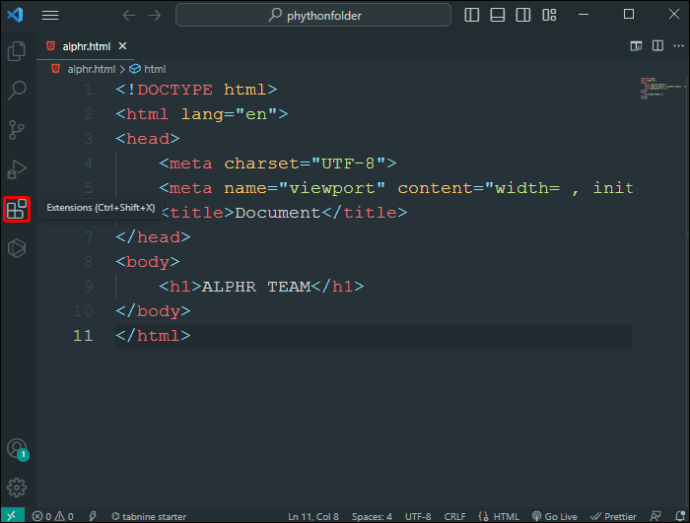This screenshot has height=523, width=690.
Task: Toggle the secondary side bar layout button
Action: (x=521, y=15)
